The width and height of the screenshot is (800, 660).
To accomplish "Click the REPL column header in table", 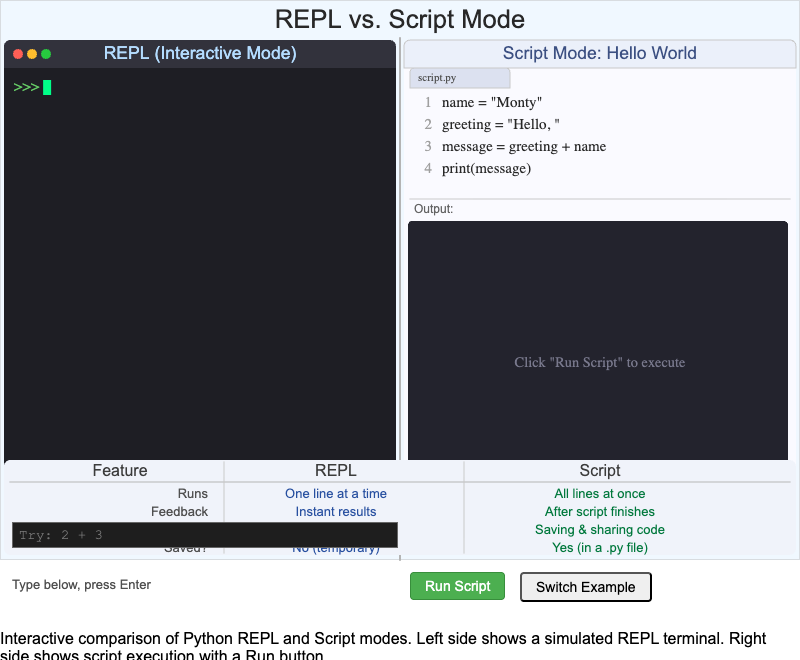I will click(x=335, y=470).
